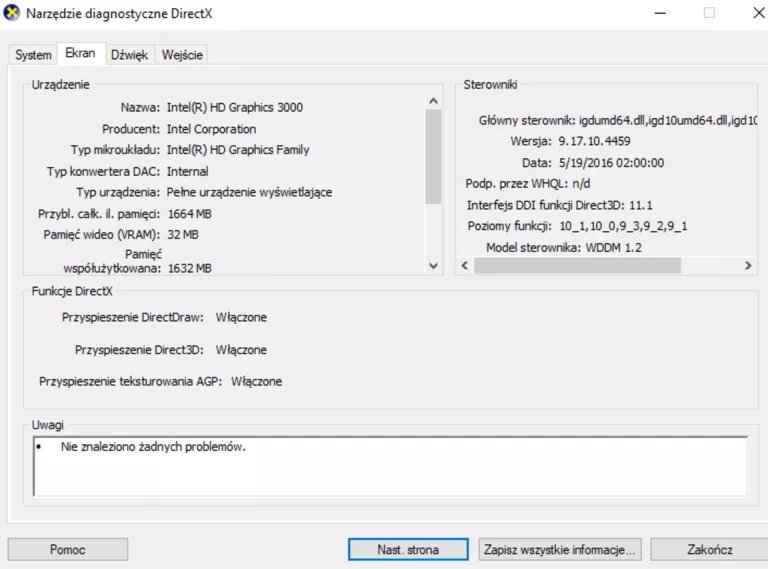This screenshot has width=768, height=569.
Task: Go to next page with Nast. strona
Action: pyautogui.click(x=408, y=549)
